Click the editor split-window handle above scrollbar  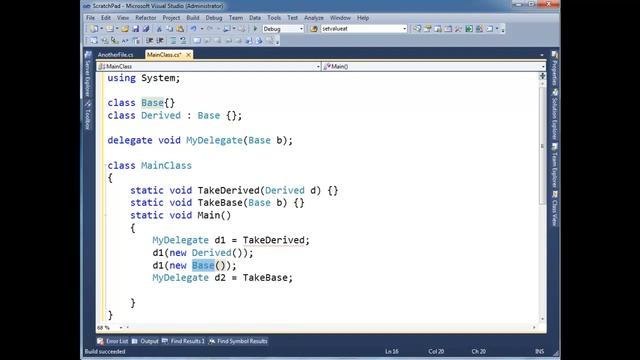pos(542,76)
